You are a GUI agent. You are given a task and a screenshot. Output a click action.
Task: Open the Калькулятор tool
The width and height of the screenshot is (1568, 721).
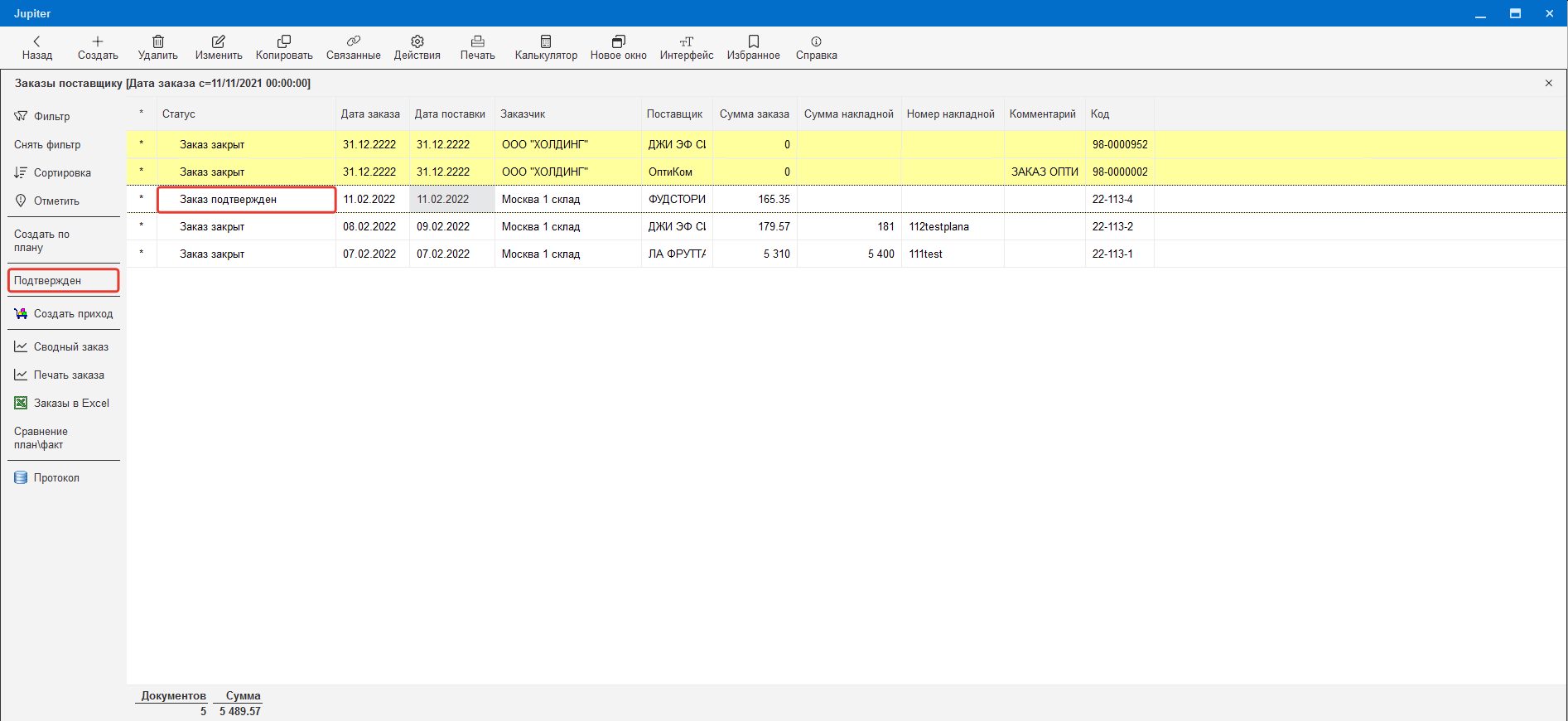coord(546,48)
